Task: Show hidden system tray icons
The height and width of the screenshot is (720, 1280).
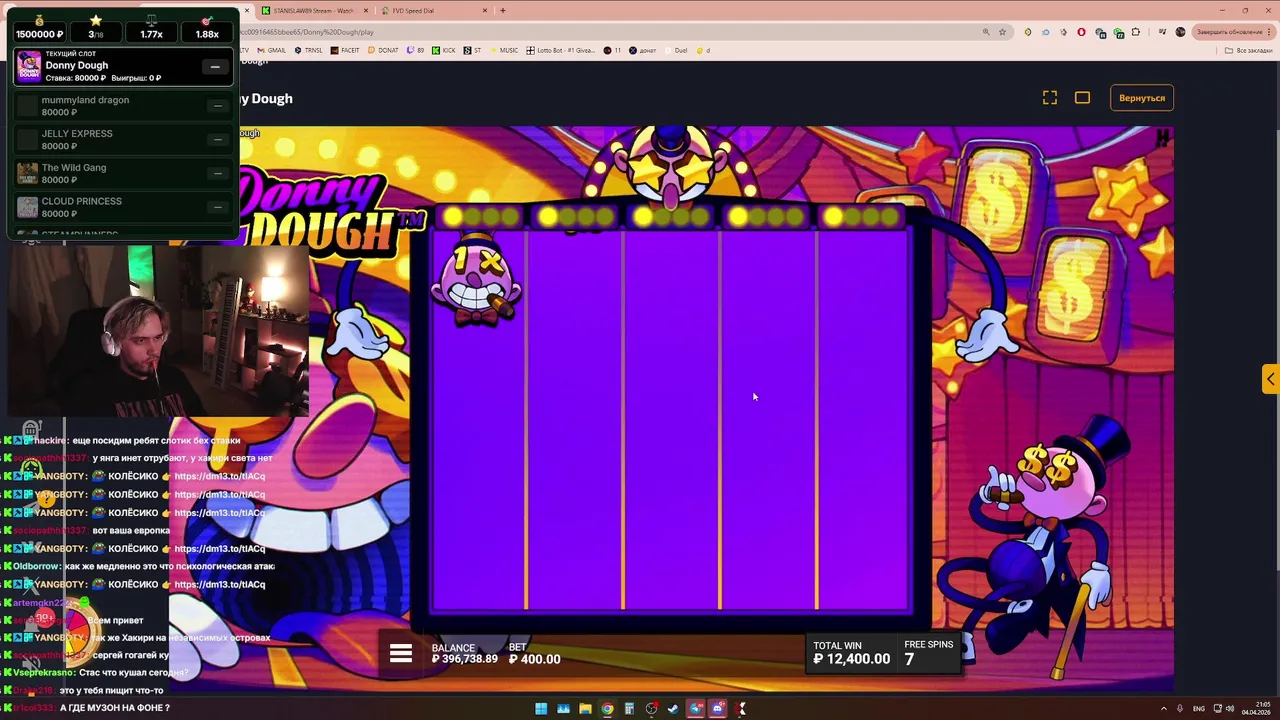Action: pyautogui.click(x=1164, y=709)
